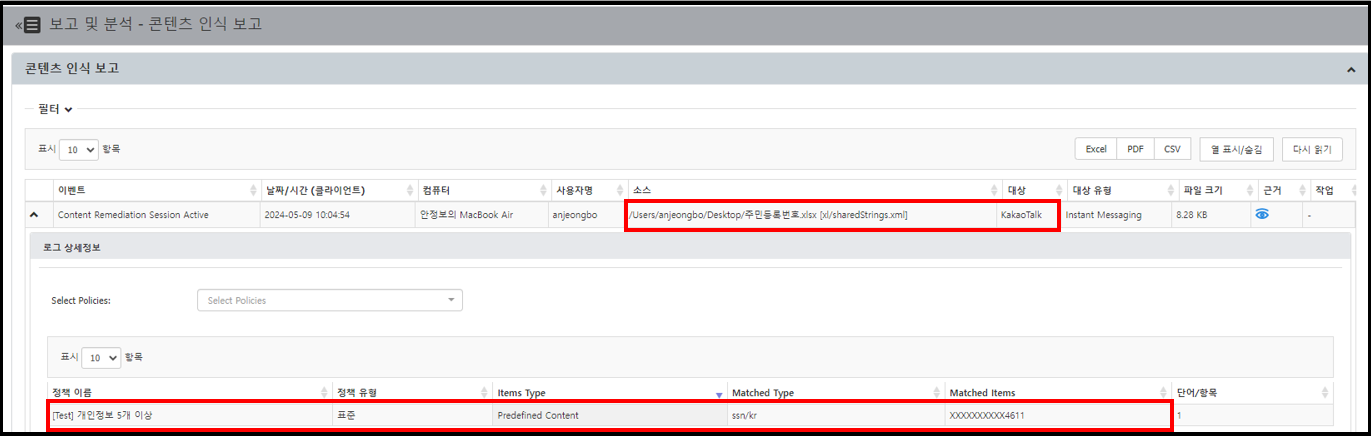This screenshot has height=436, width=1371.
Task: Export the report as PDF
Action: (1135, 149)
